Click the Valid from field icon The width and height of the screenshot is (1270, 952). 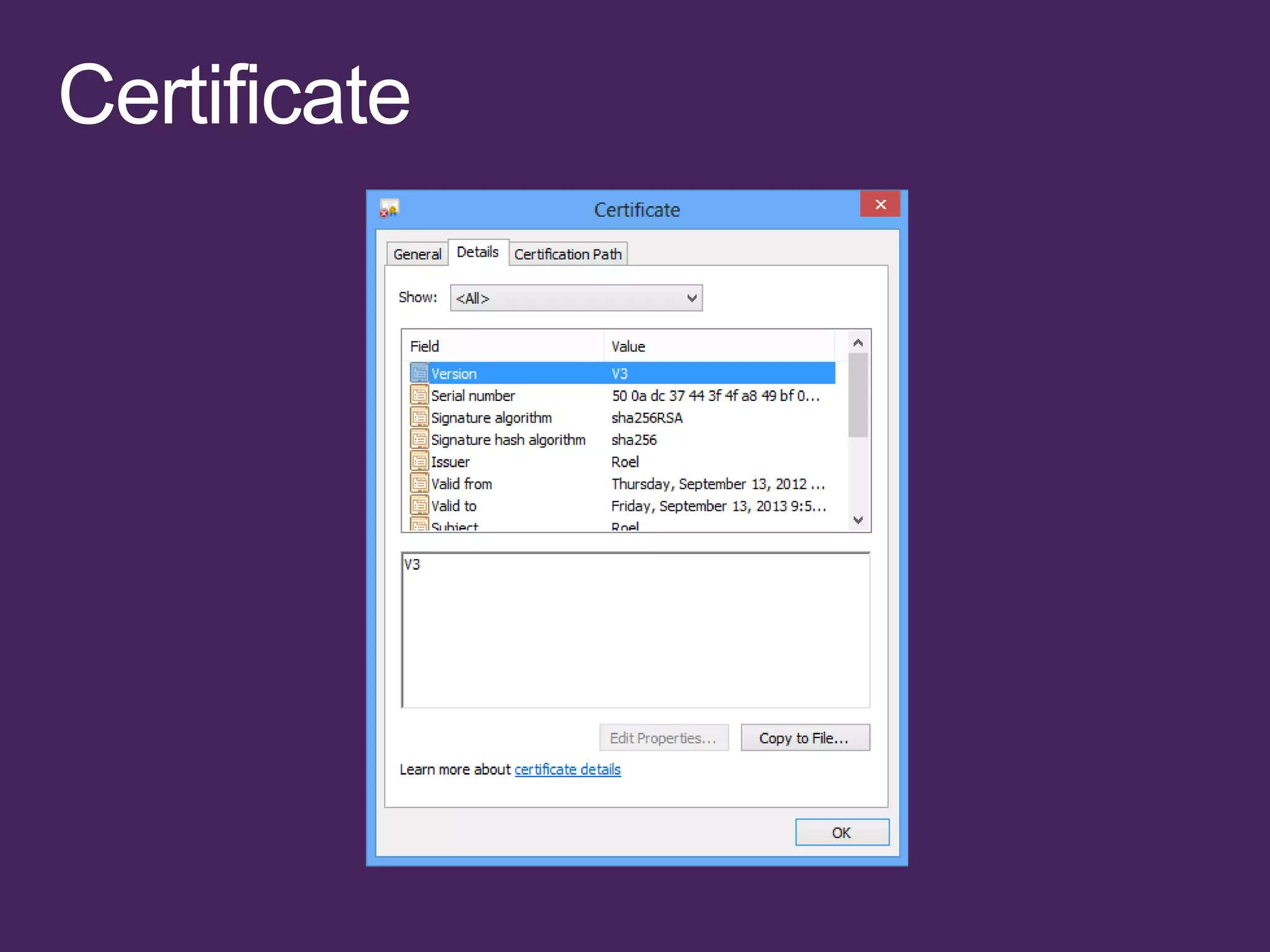419,483
